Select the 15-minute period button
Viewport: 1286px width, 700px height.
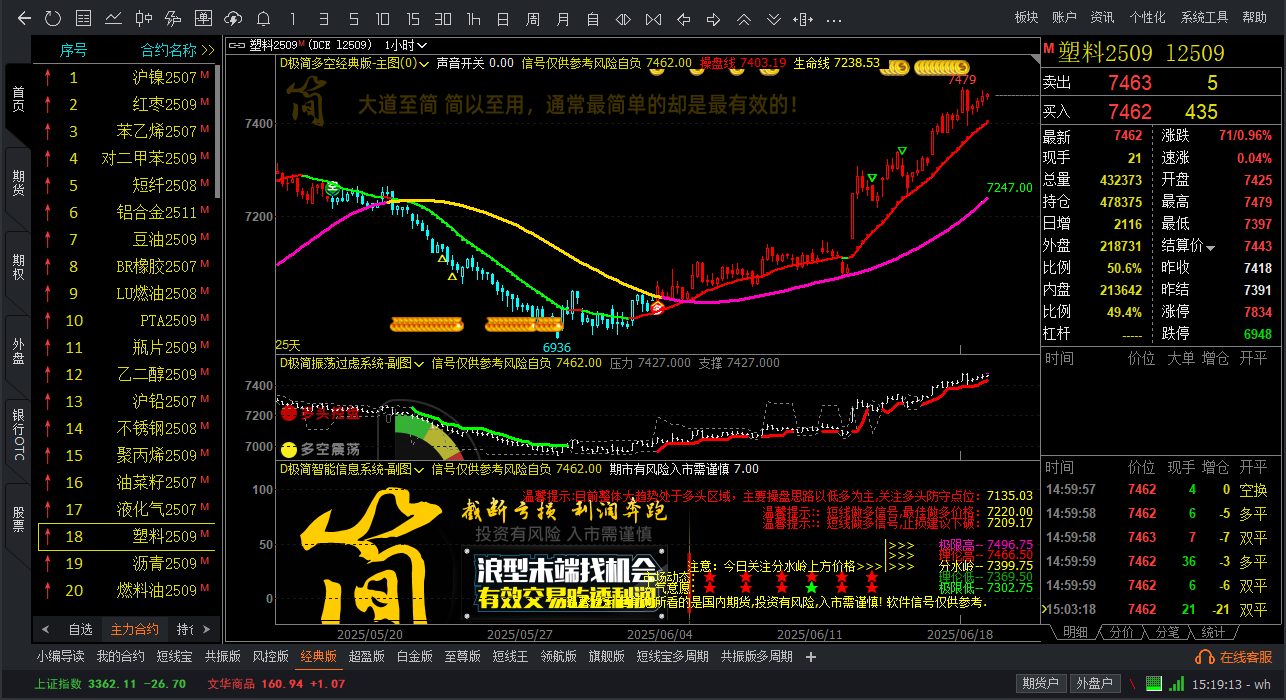pyautogui.click(x=413, y=18)
